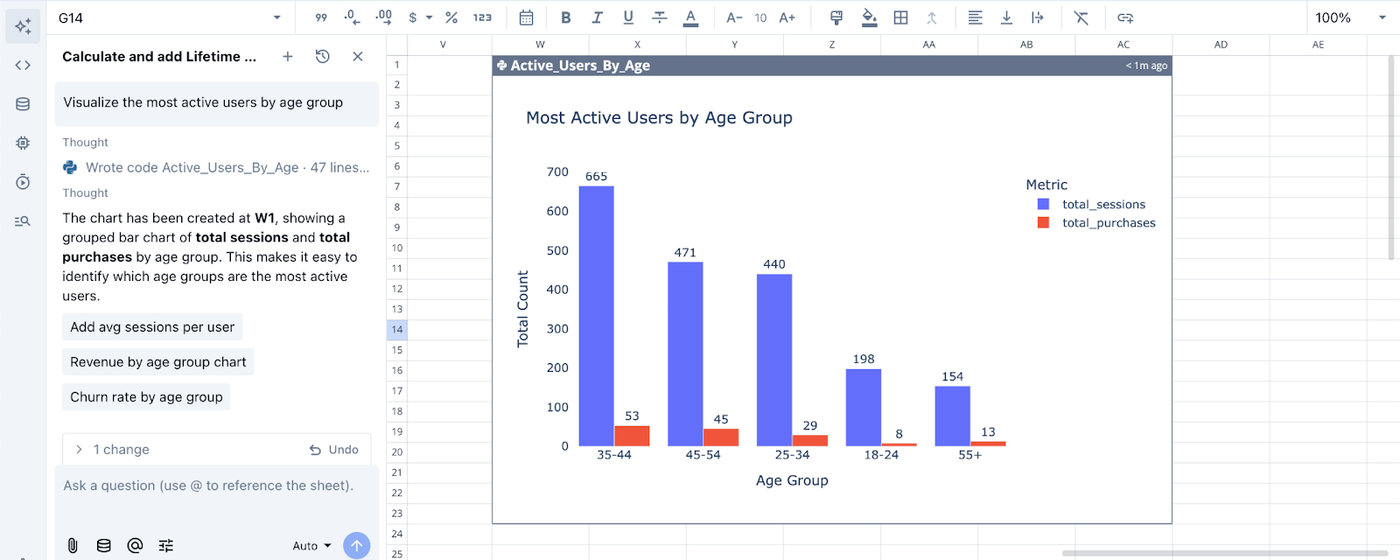Open the date format calendar icon

[526, 18]
